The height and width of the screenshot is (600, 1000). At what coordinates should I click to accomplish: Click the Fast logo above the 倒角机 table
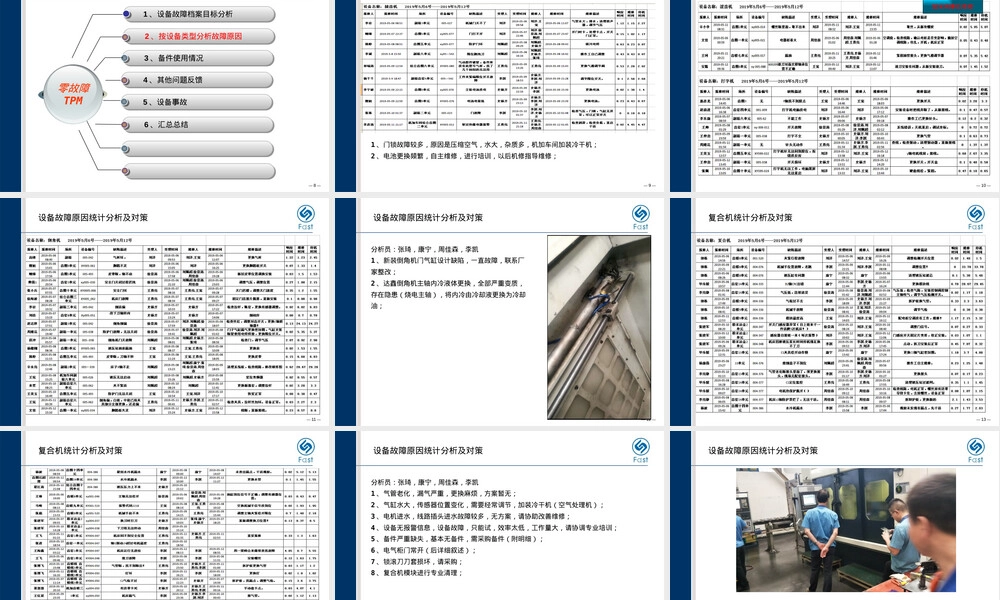click(x=305, y=217)
